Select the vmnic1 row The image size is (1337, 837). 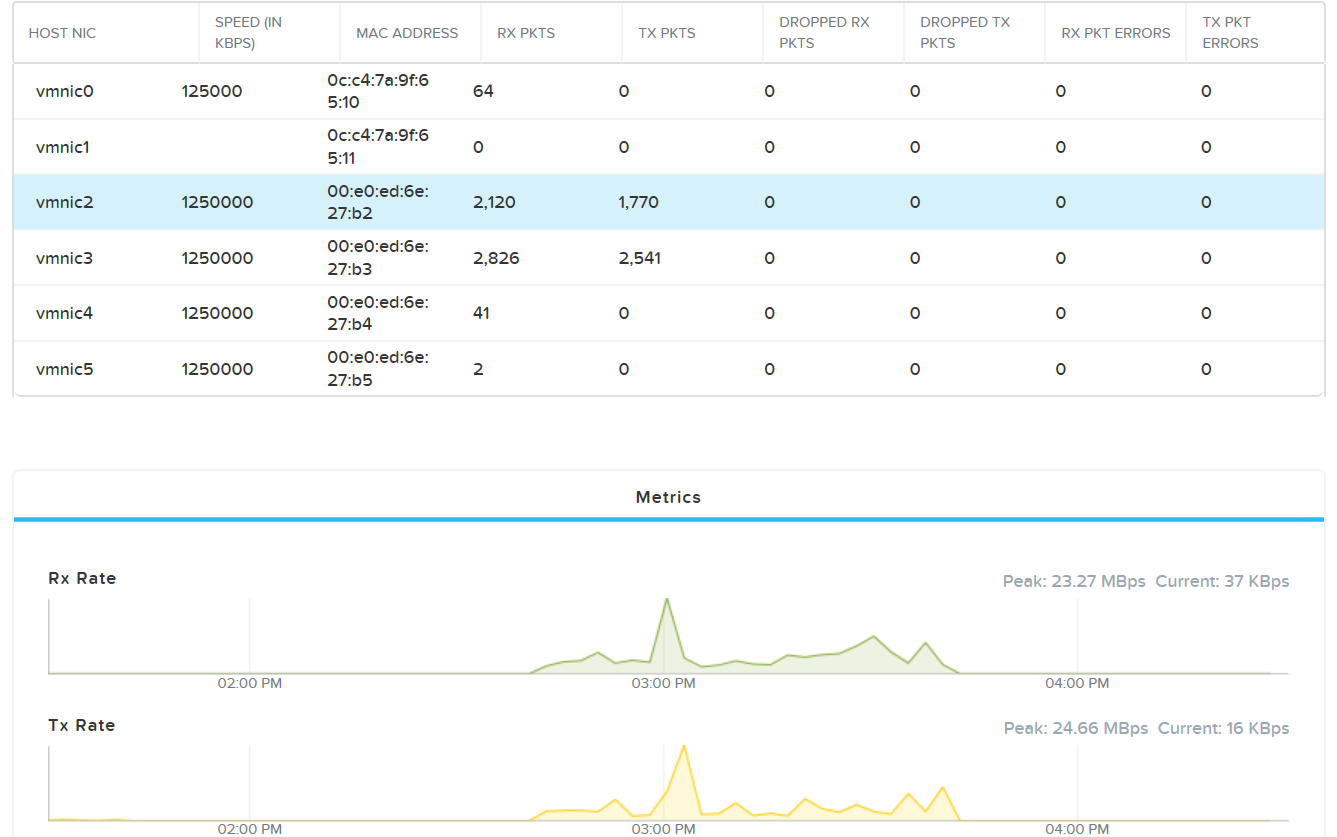point(668,147)
